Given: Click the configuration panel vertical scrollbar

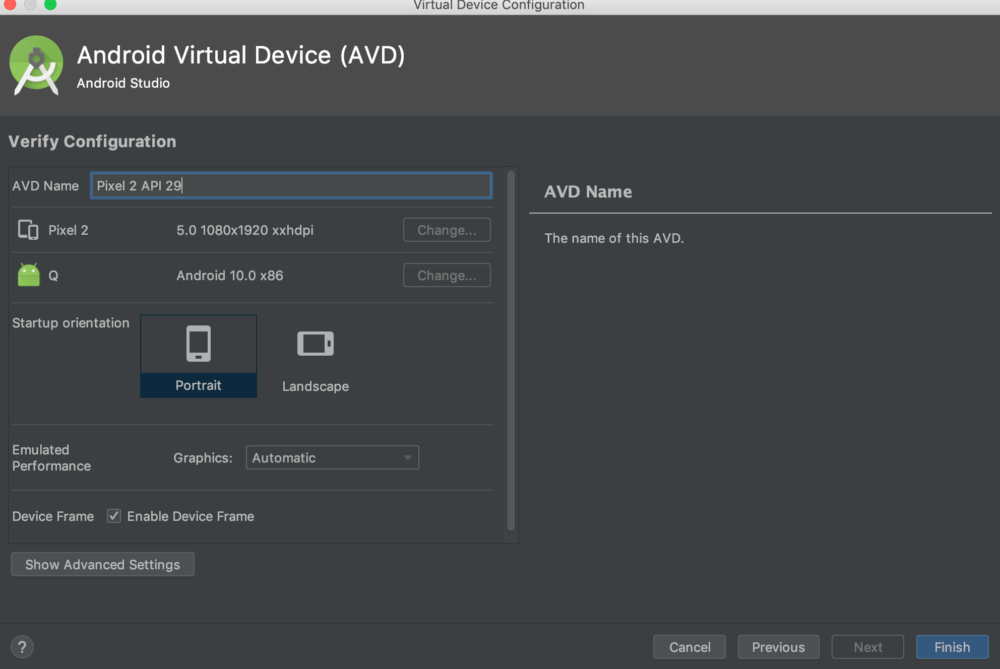Looking at the screenshot, I should coord(510,351).
